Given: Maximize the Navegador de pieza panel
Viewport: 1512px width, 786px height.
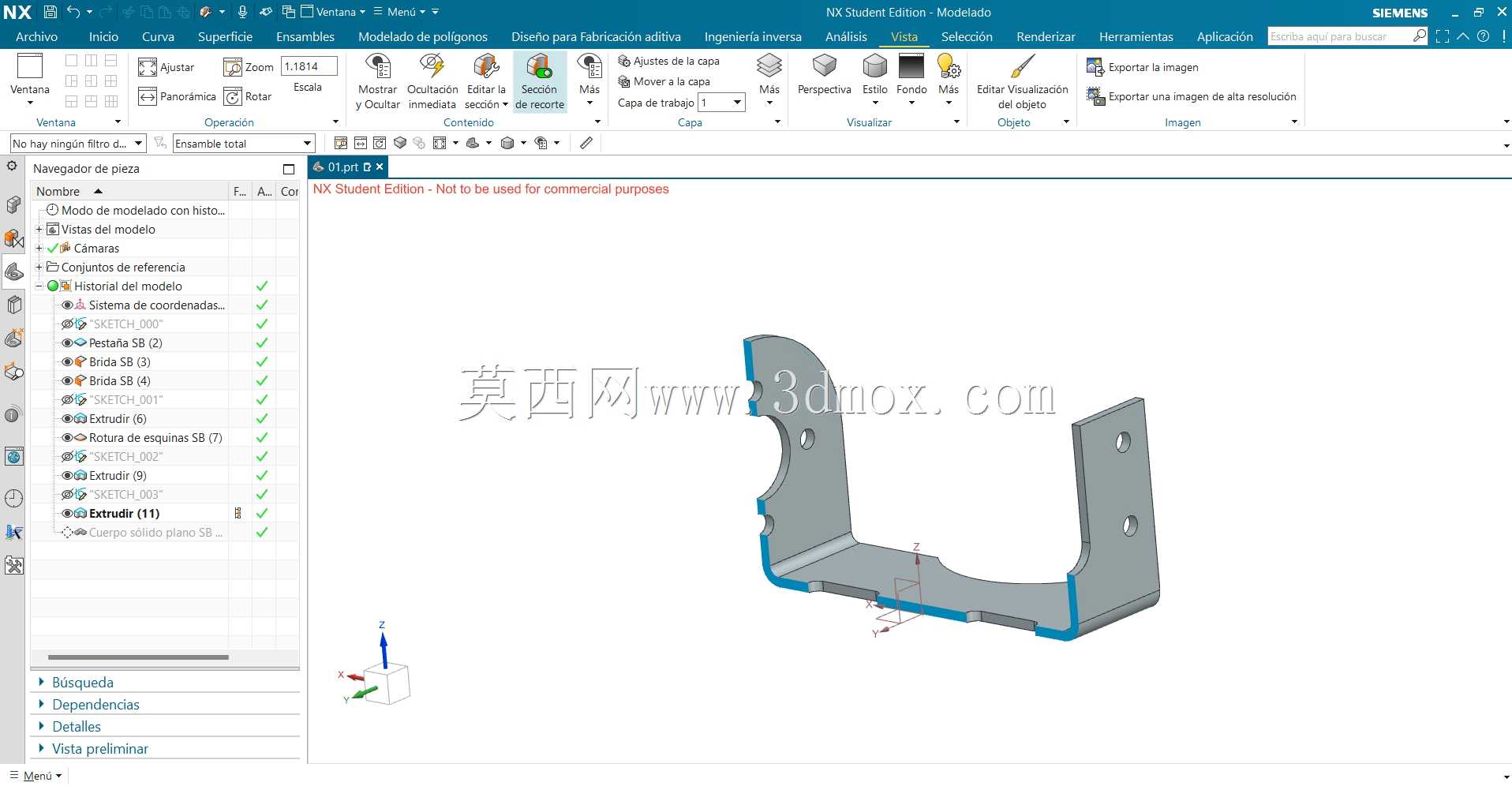Looking at the screenshot, I should 289,169.
